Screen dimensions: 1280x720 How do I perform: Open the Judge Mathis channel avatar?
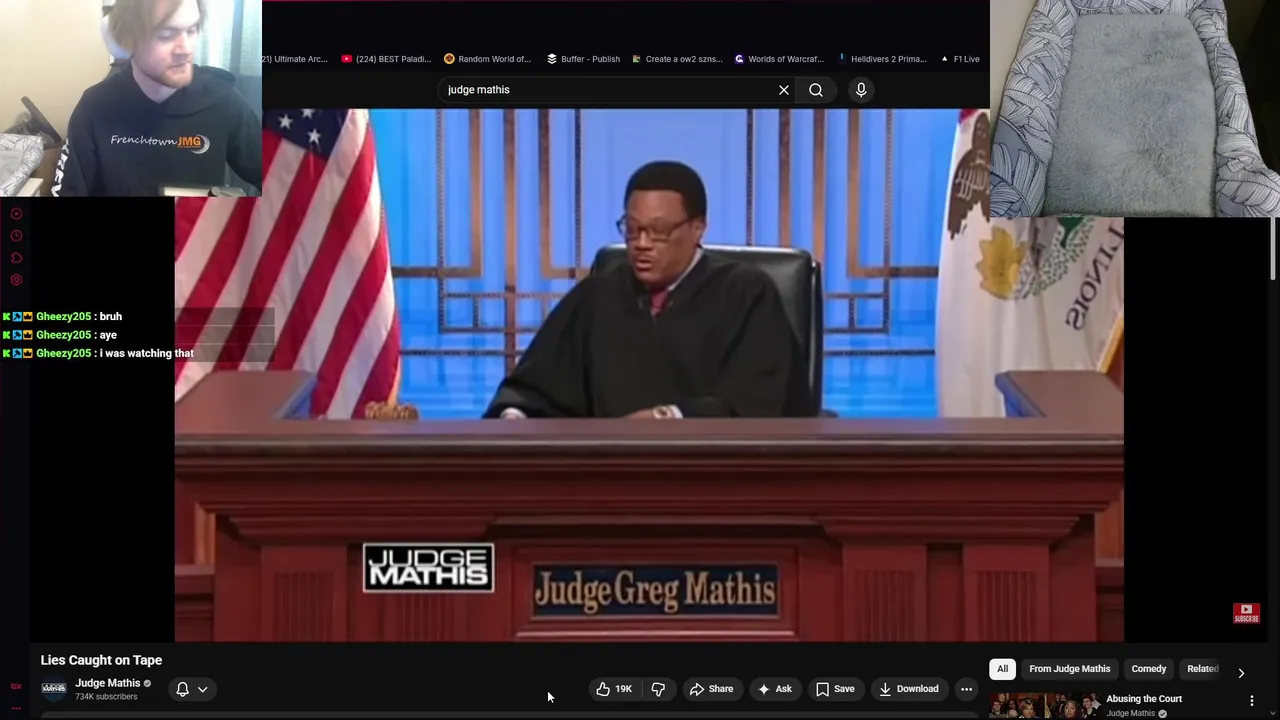click(x=54, y=688)
